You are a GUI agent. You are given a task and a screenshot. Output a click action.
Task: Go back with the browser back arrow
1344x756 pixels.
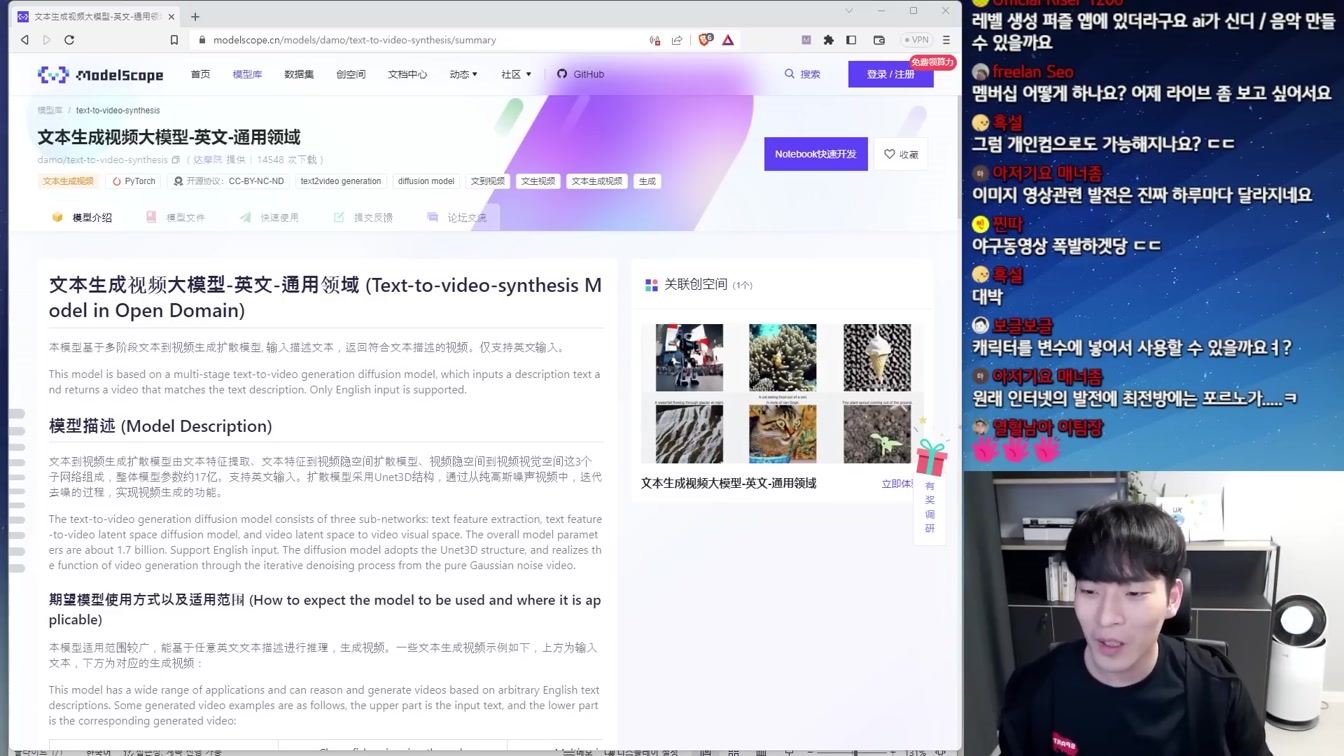tap(25, 40)
